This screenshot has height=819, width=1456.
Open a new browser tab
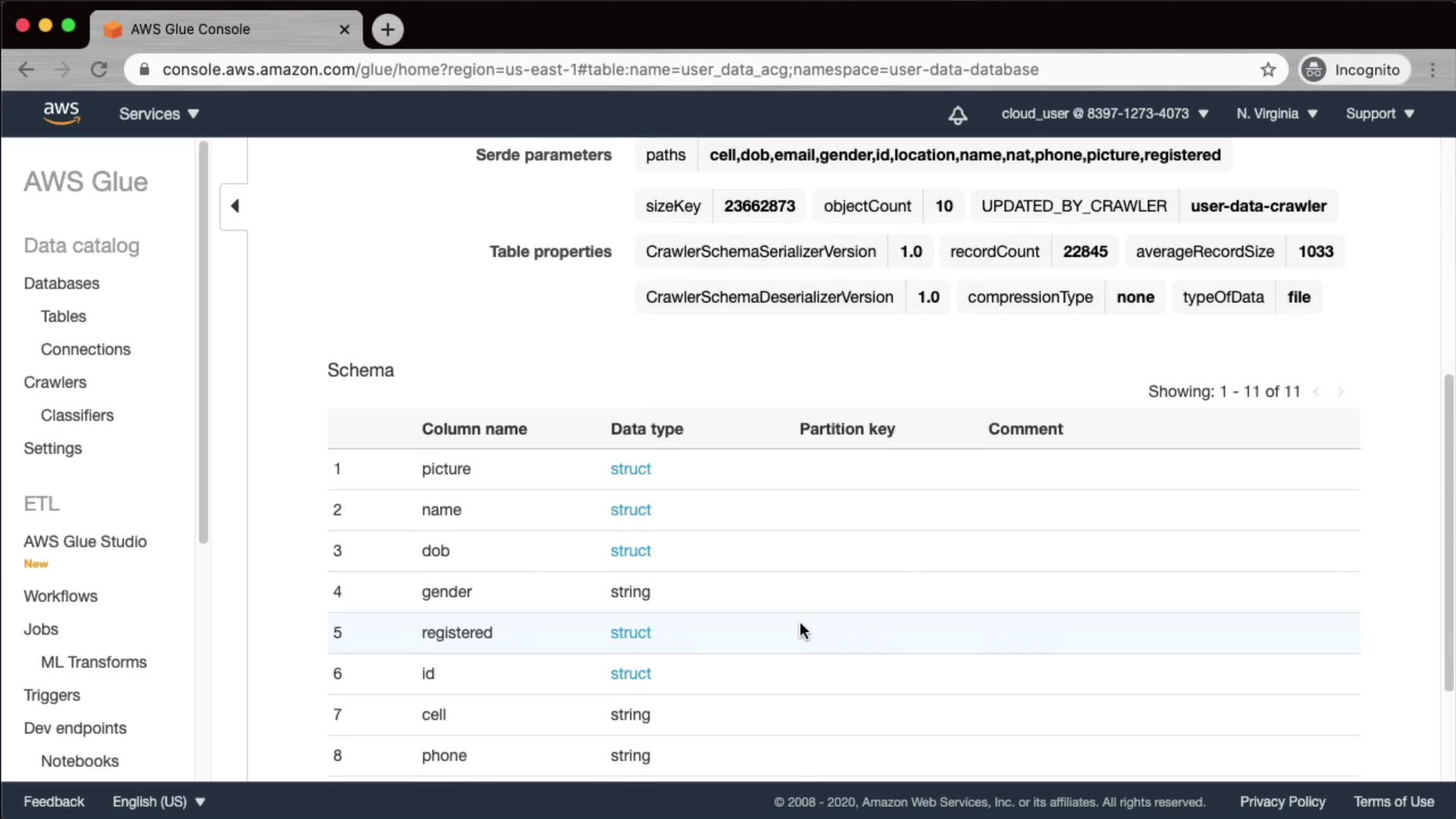[x=388, y=30]
